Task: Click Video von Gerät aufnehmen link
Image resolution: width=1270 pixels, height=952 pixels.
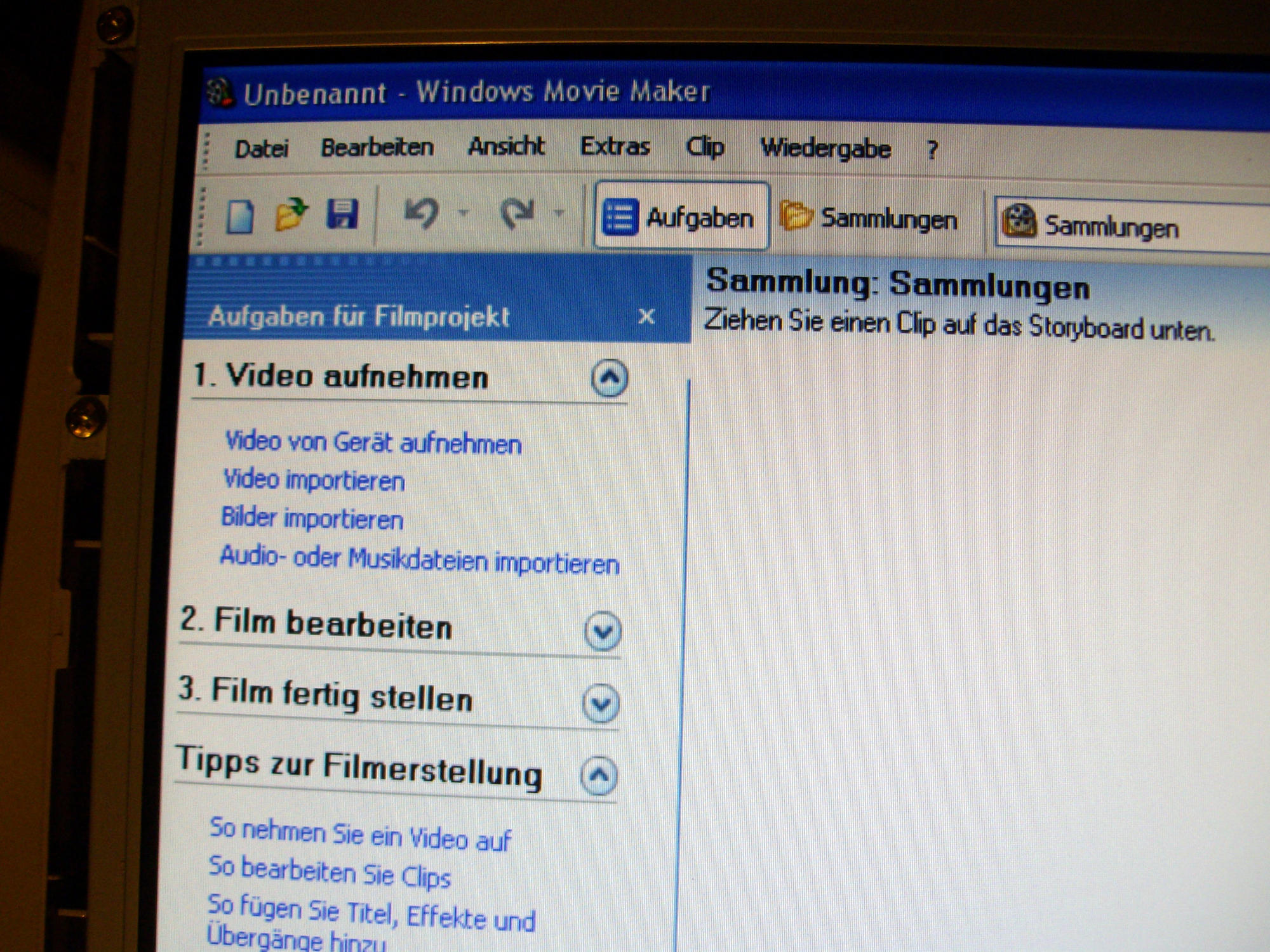Action: (x=373, y=442)
